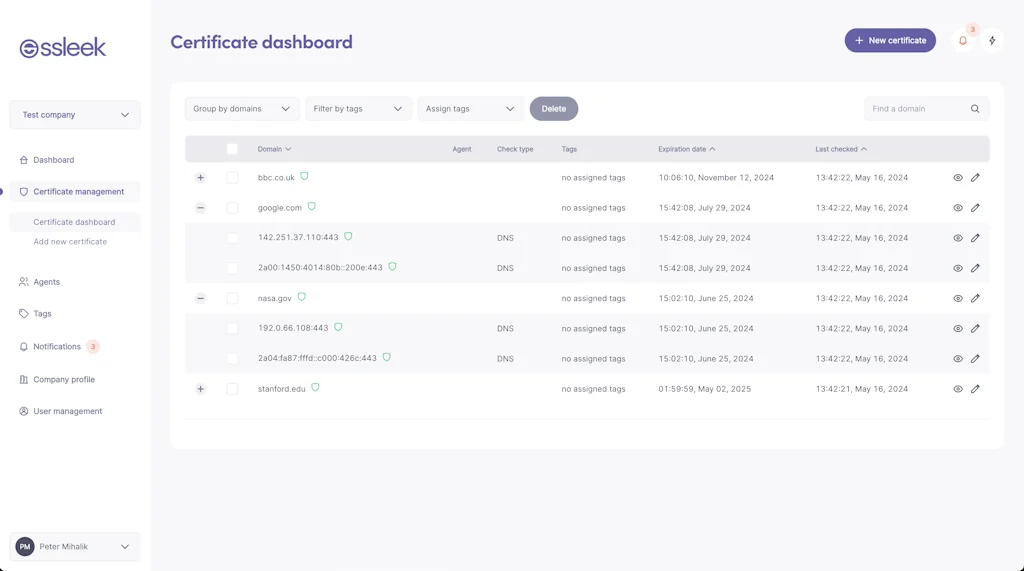This screenshot has height=571, width=1024.
Task: Toggle the select-all checkbox in table header
Action: click(232, 149)
